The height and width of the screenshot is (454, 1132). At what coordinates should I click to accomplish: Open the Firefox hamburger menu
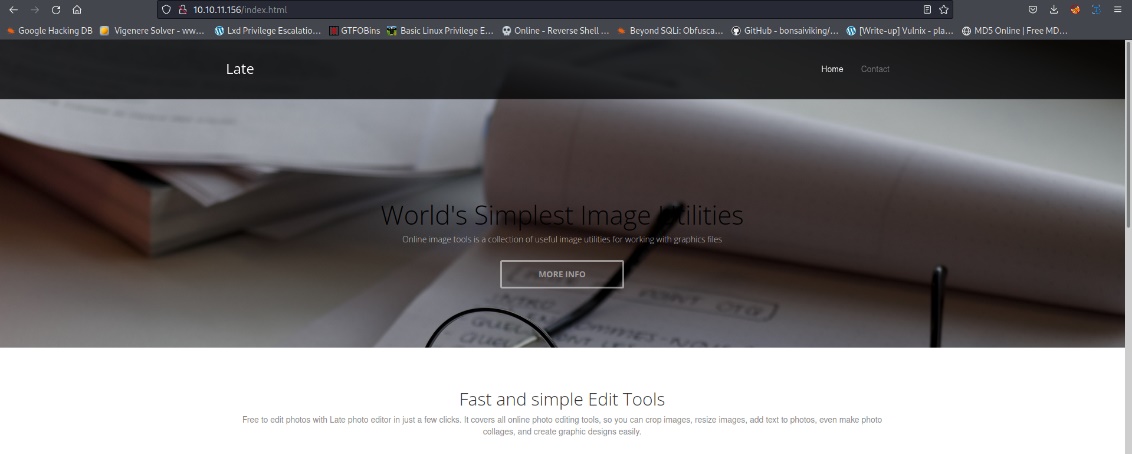pos(1117,9)
